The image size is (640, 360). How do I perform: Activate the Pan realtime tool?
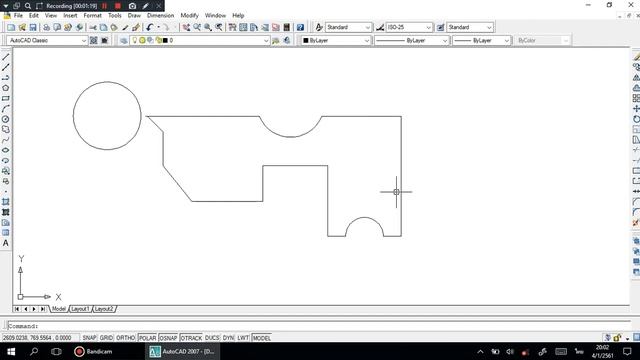pyautogui.click(x=186, y=27)
